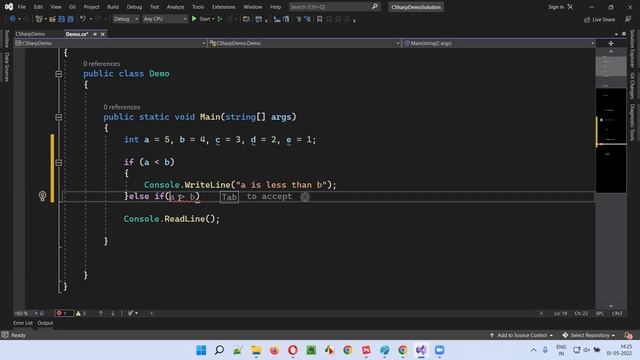640x360 pixels.
Task: Click the Save All icon
Action: pyautogui.click(x=71, y=19)
